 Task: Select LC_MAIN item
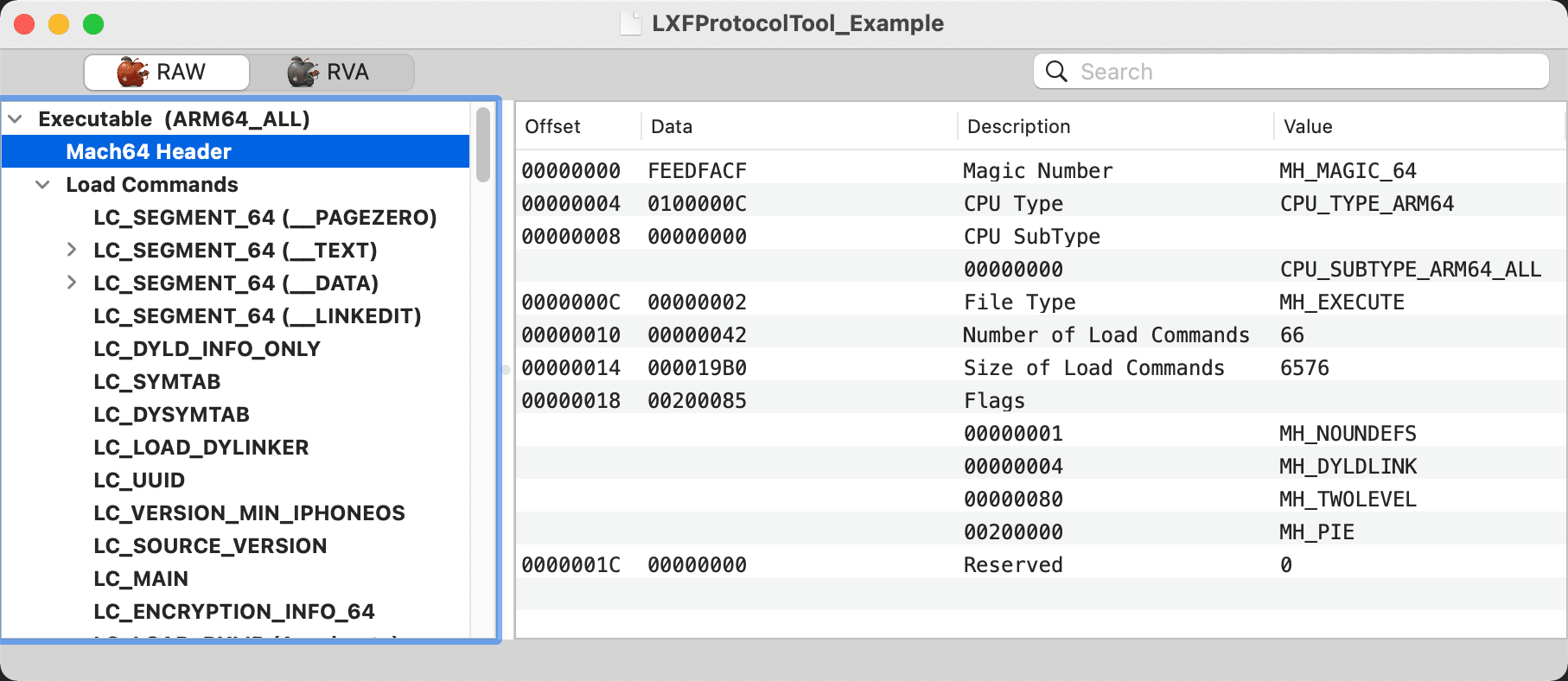(x=141, y=579)
